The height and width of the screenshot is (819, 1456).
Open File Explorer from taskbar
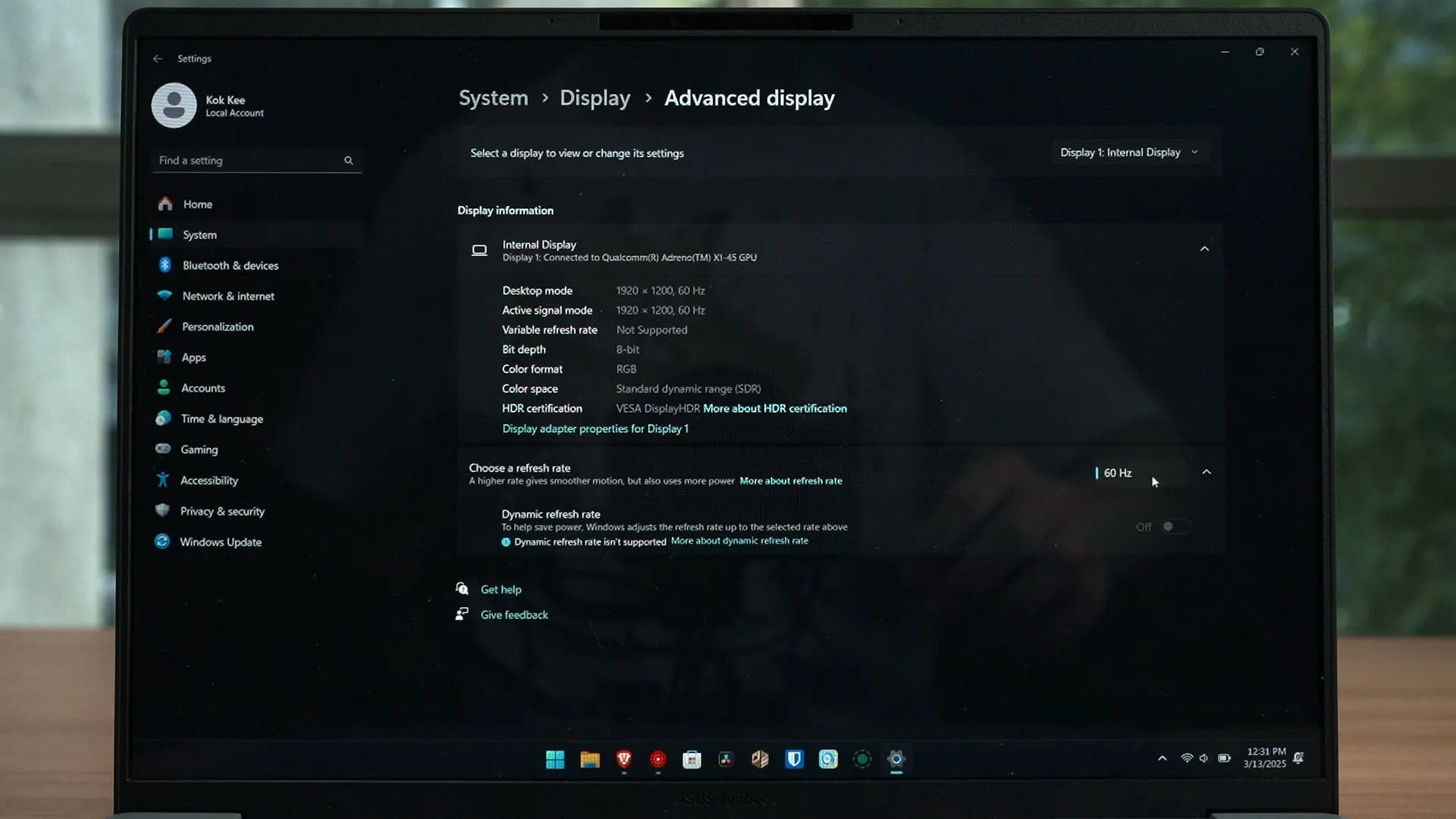[589, 759]
